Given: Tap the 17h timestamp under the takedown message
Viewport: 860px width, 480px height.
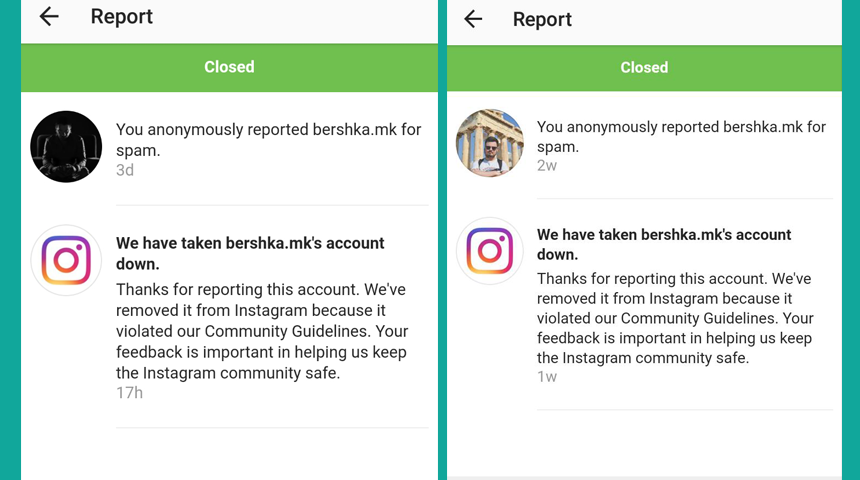Looking at the screenshot, I should click(129, 393).
